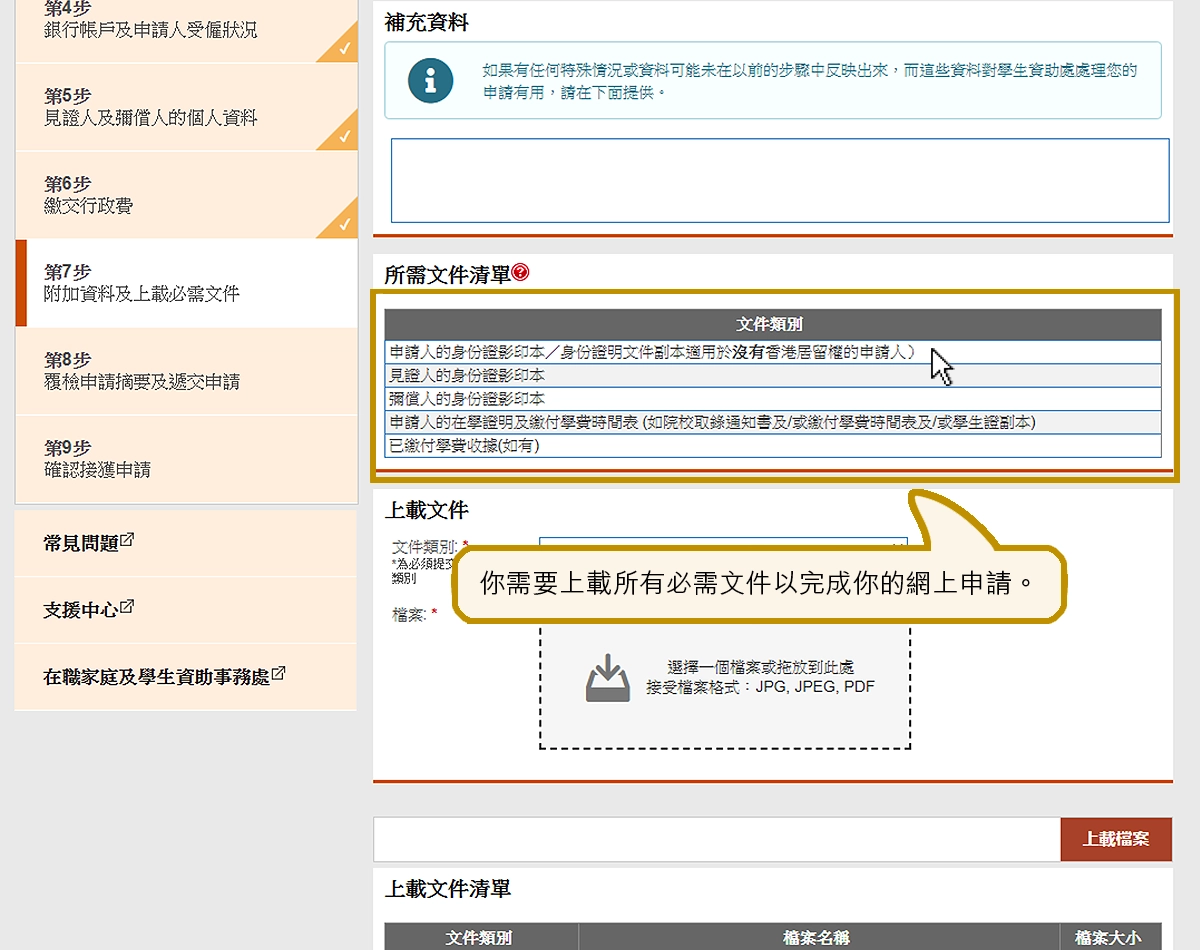Click inside the 補充資料 text box
This screenshot has height=950, width=1200.
[x=779, y=180]
